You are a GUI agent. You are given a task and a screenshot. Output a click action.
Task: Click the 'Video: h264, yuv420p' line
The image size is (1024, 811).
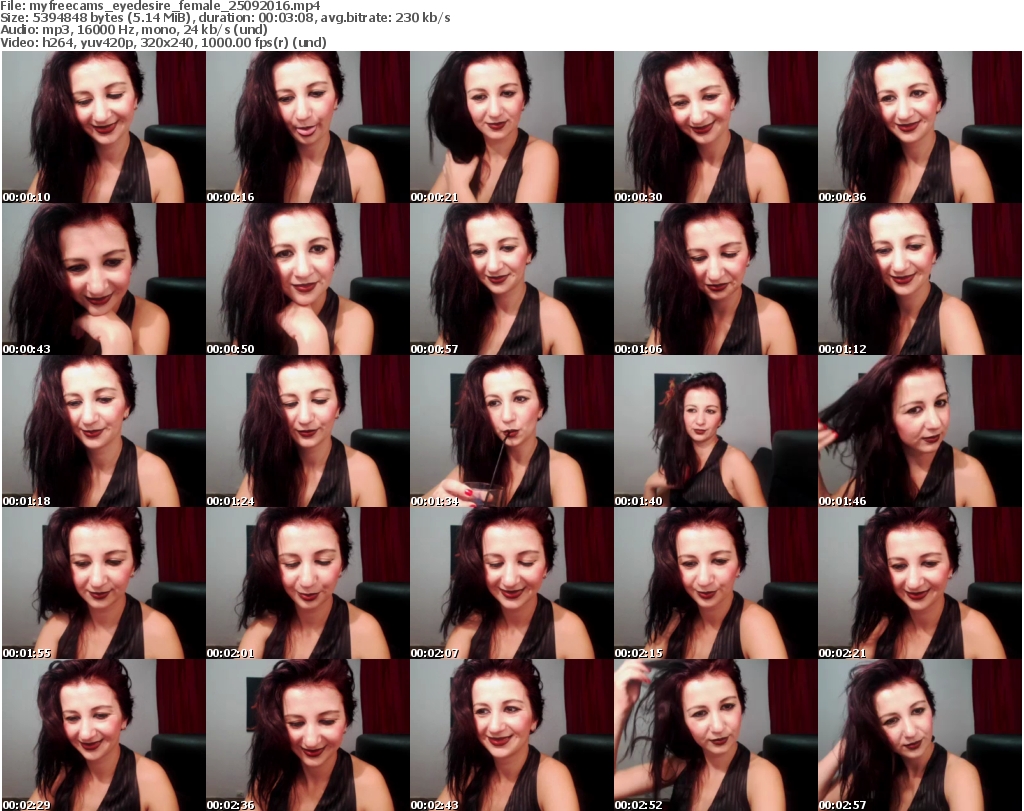coord(163,42)
